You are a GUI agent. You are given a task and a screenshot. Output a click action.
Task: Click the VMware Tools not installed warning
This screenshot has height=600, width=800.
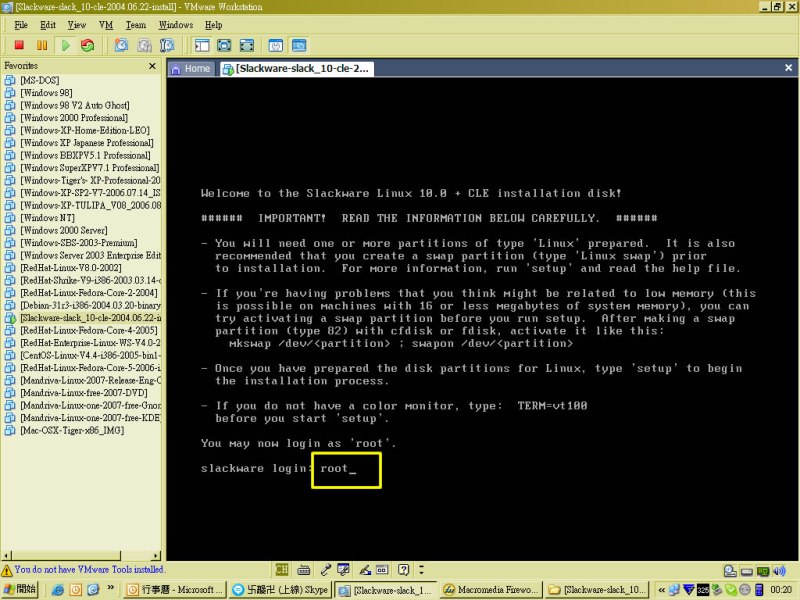click(83, 569)
